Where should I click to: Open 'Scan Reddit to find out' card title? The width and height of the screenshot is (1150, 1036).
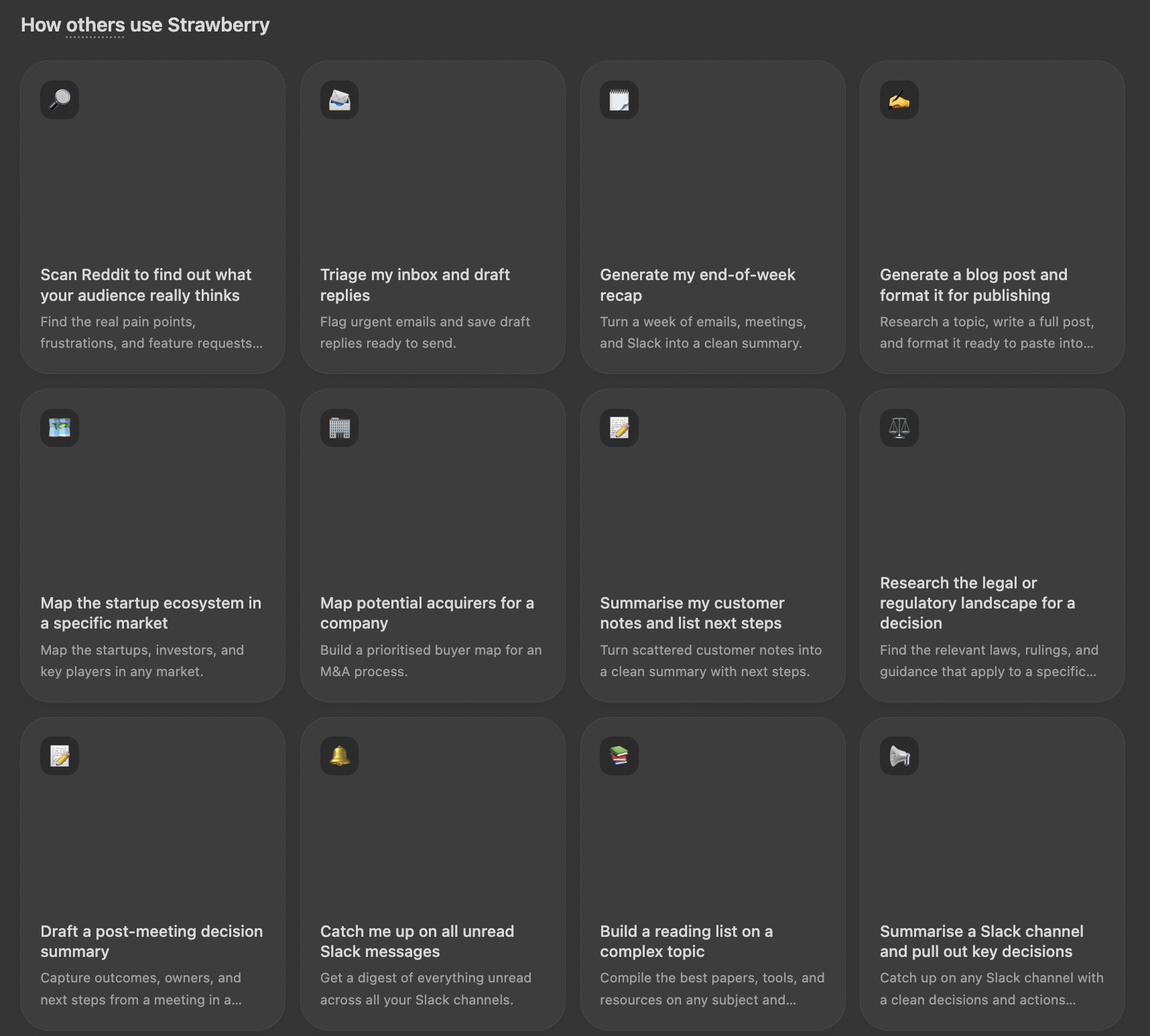pos(146,285)
